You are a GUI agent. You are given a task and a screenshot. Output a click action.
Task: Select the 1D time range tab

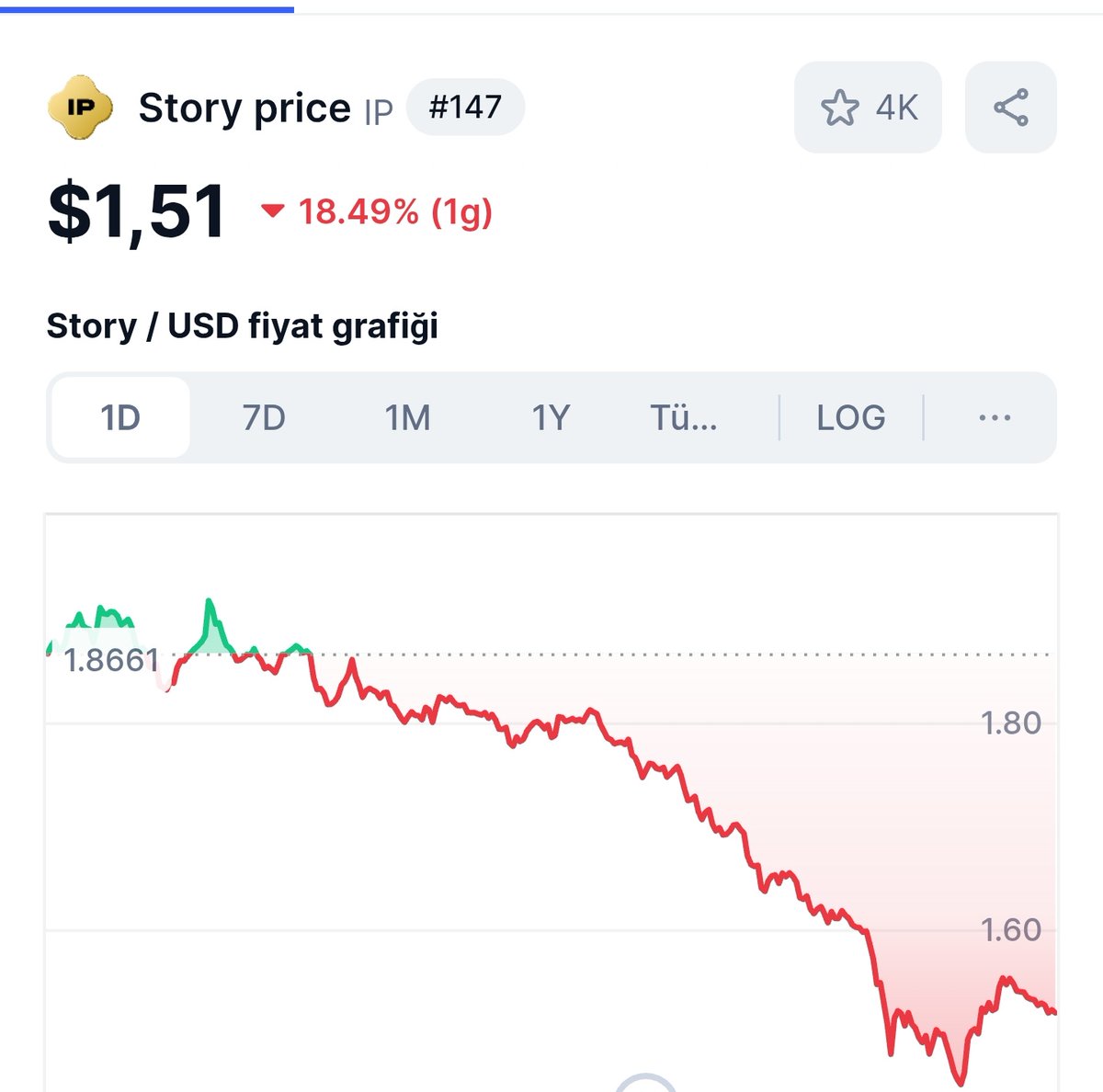[x=120, y=418]
